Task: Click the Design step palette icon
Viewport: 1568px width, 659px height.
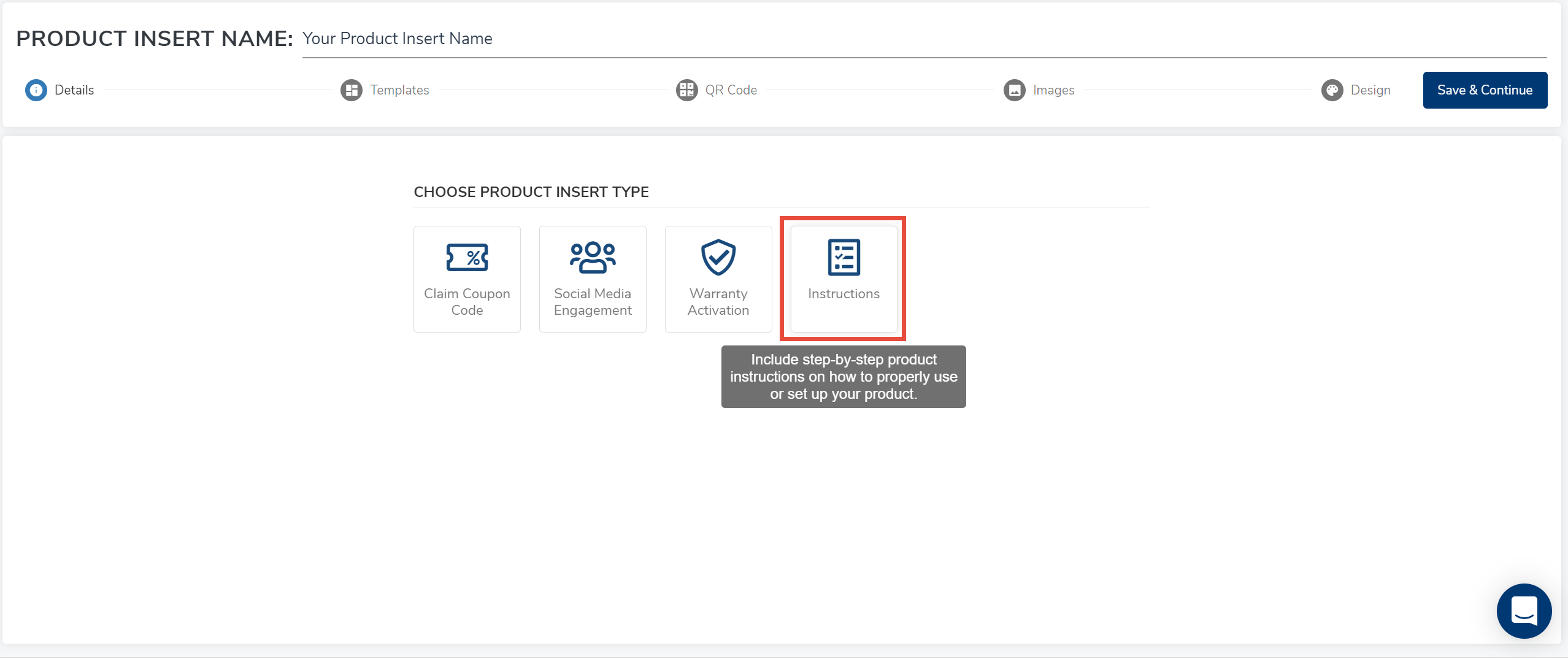Action: click(x=1332, y=90)
